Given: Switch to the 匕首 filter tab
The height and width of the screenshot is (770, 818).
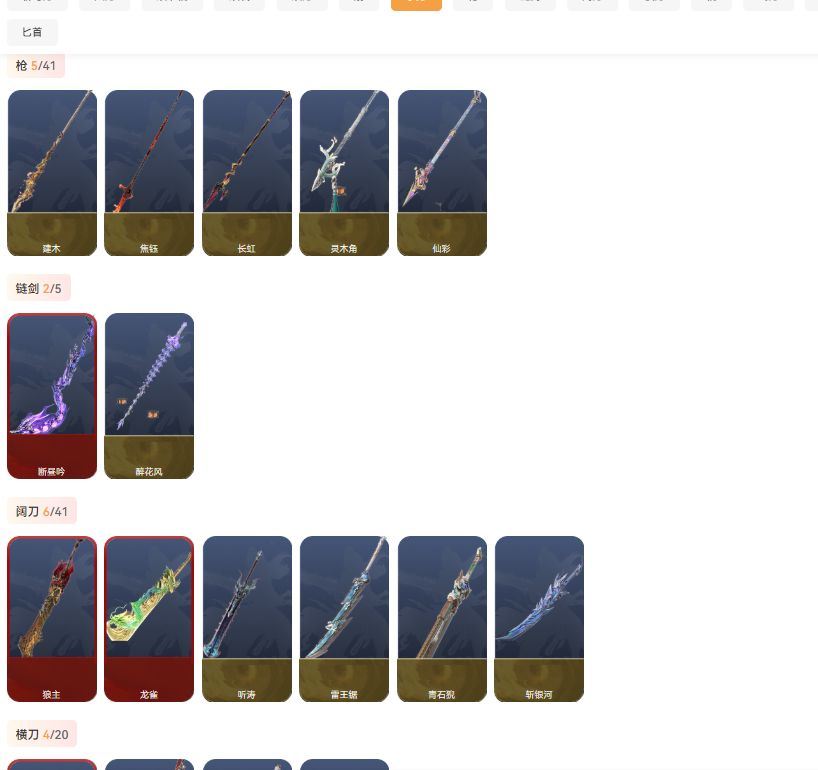Looking at the screenshot, I should (32, 32).
